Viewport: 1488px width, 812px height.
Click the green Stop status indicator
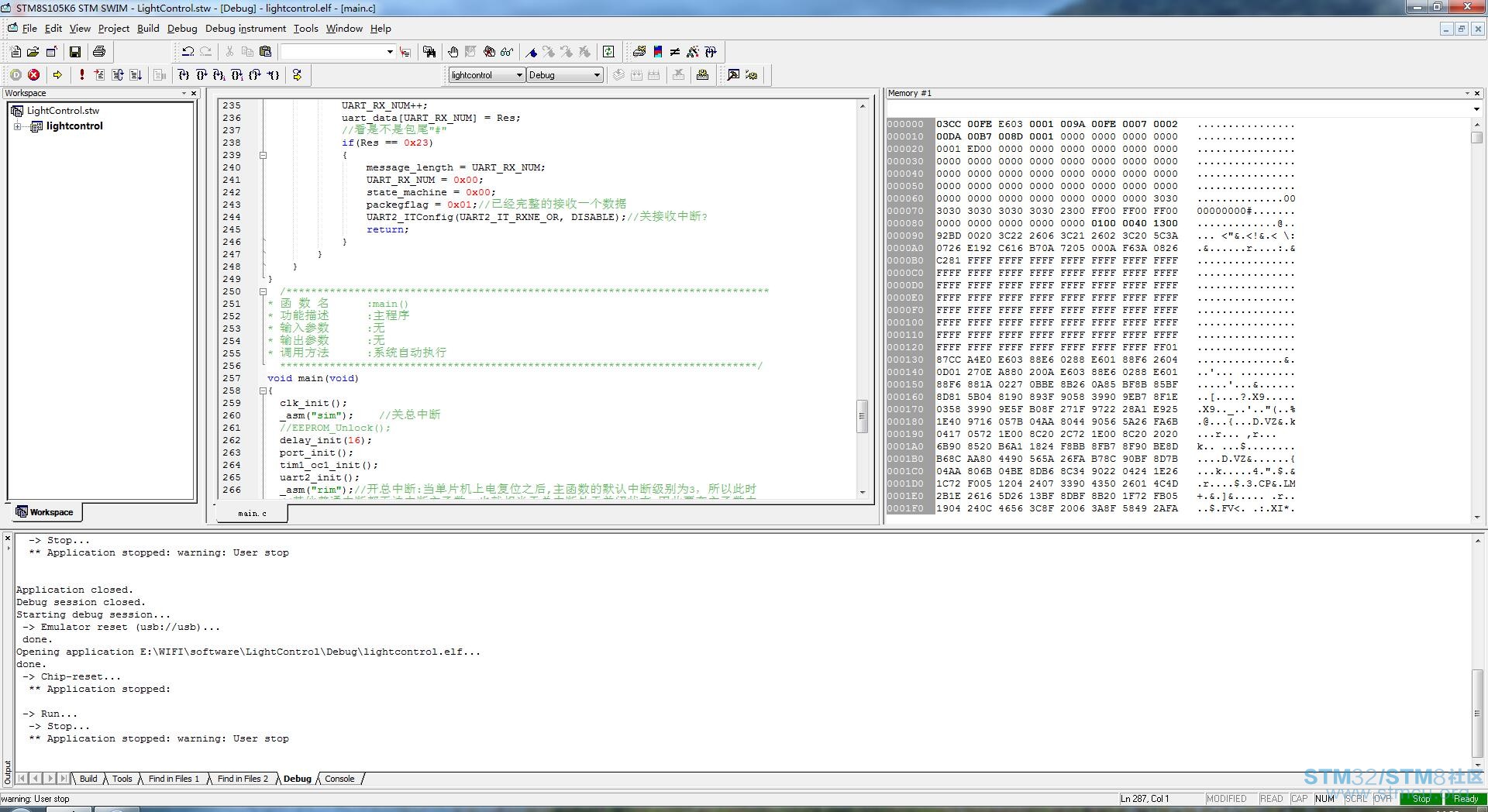[x=1421, y=799]
